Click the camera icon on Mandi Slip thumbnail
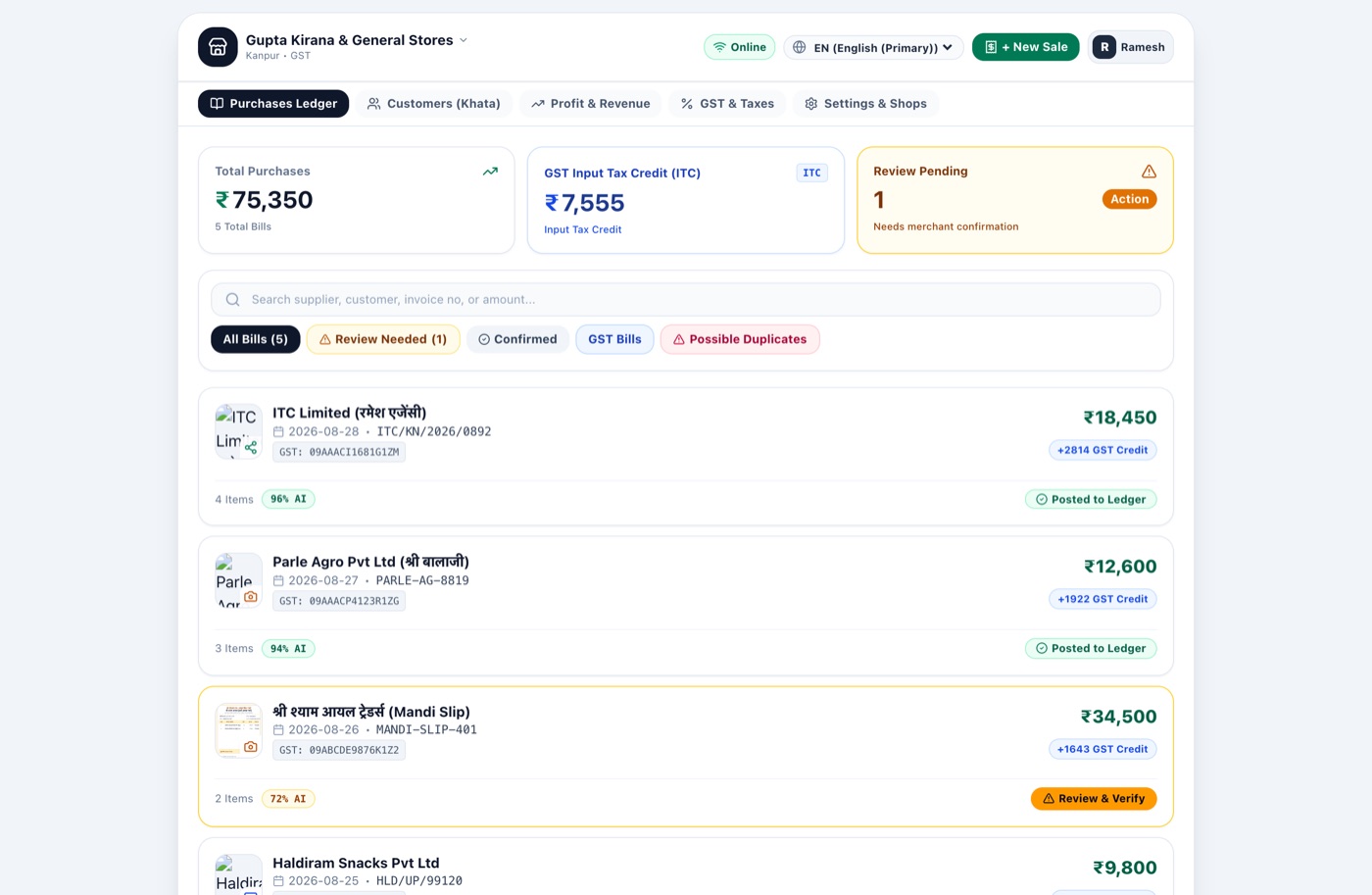This screenshot has width=1372, height=895. [251, 747]
